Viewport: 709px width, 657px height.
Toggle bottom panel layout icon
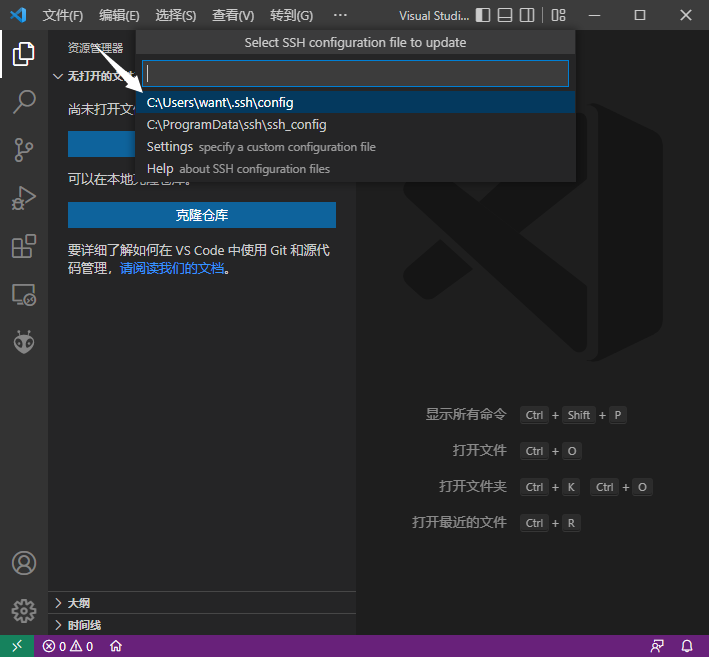tap(505, 15)
